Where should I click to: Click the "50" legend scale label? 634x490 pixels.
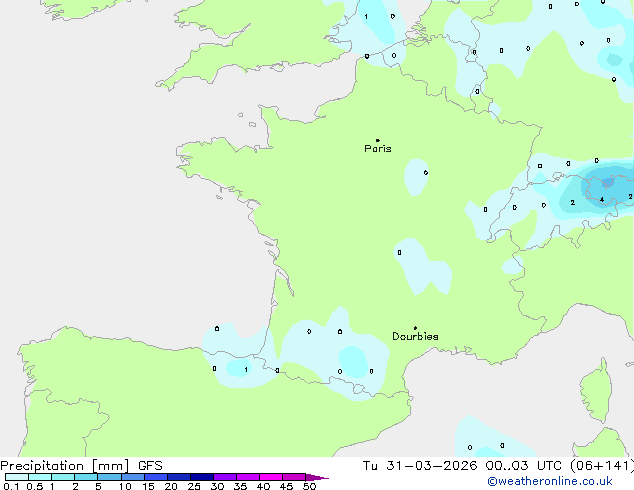click(x=309, y=486)
